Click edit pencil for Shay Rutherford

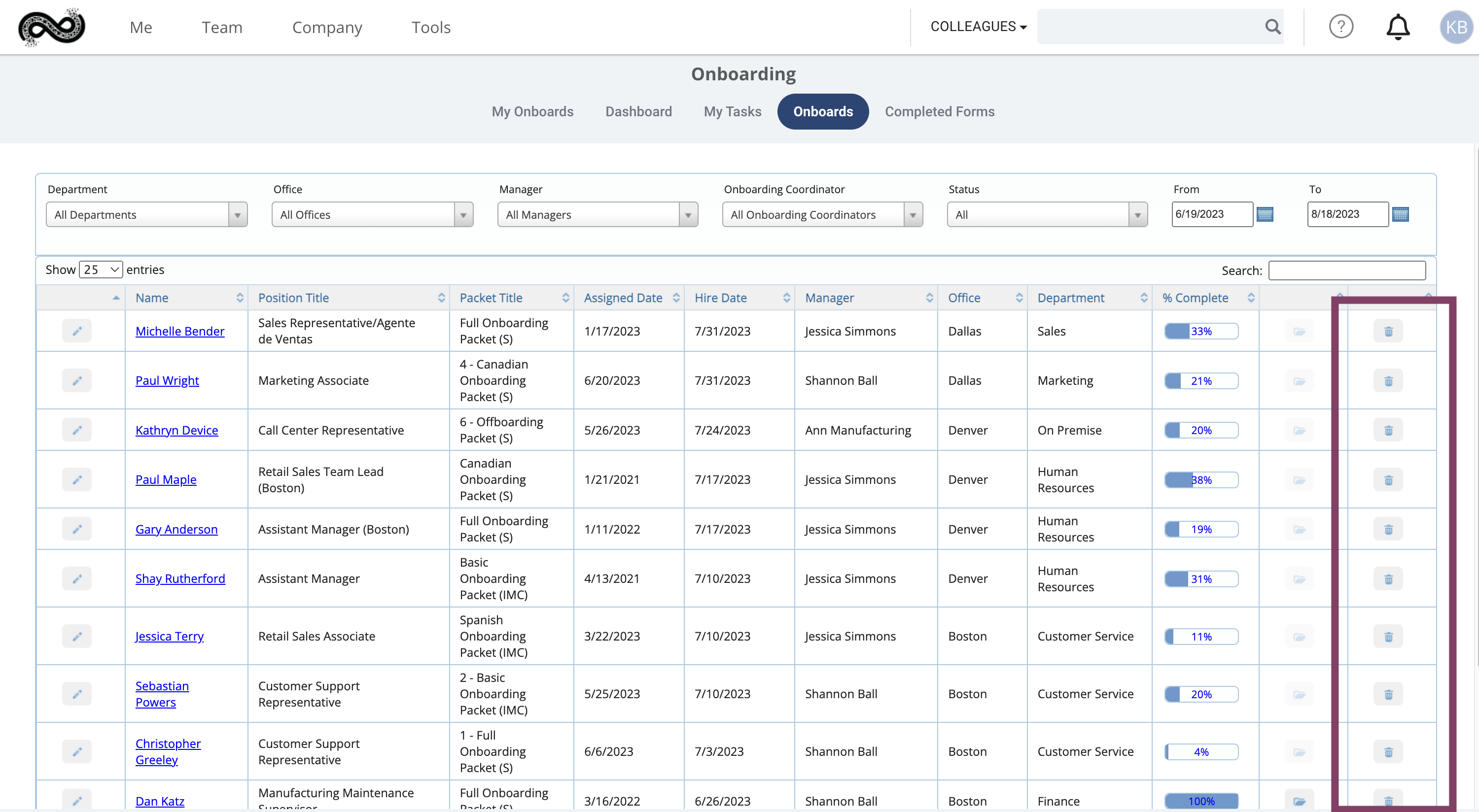click(x=77, y=578)
